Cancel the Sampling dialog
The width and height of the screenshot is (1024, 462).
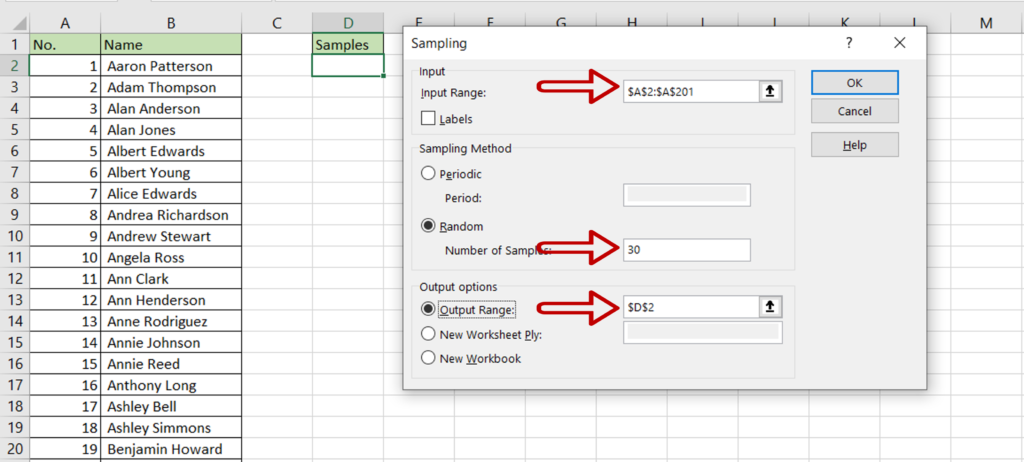coord(855,111)
